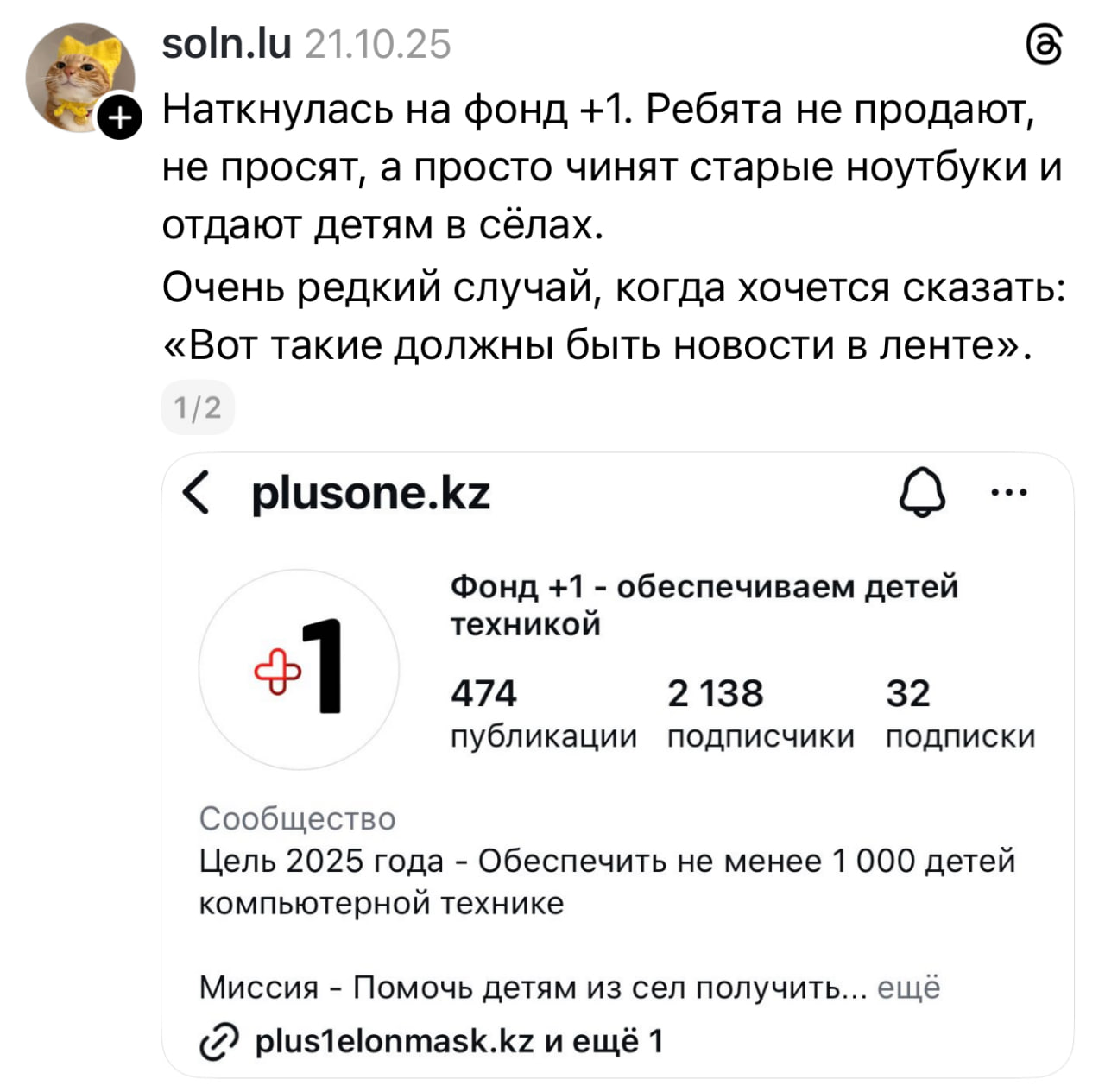Open the plus1elonmask.kz website link
Image resolution: width=1105 pixels, height=1092 pixels.
(x=395, y=1042)
